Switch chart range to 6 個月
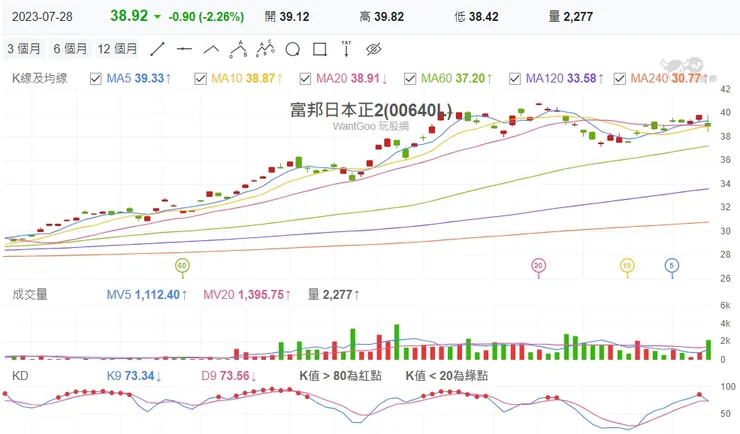 [70, 49]
